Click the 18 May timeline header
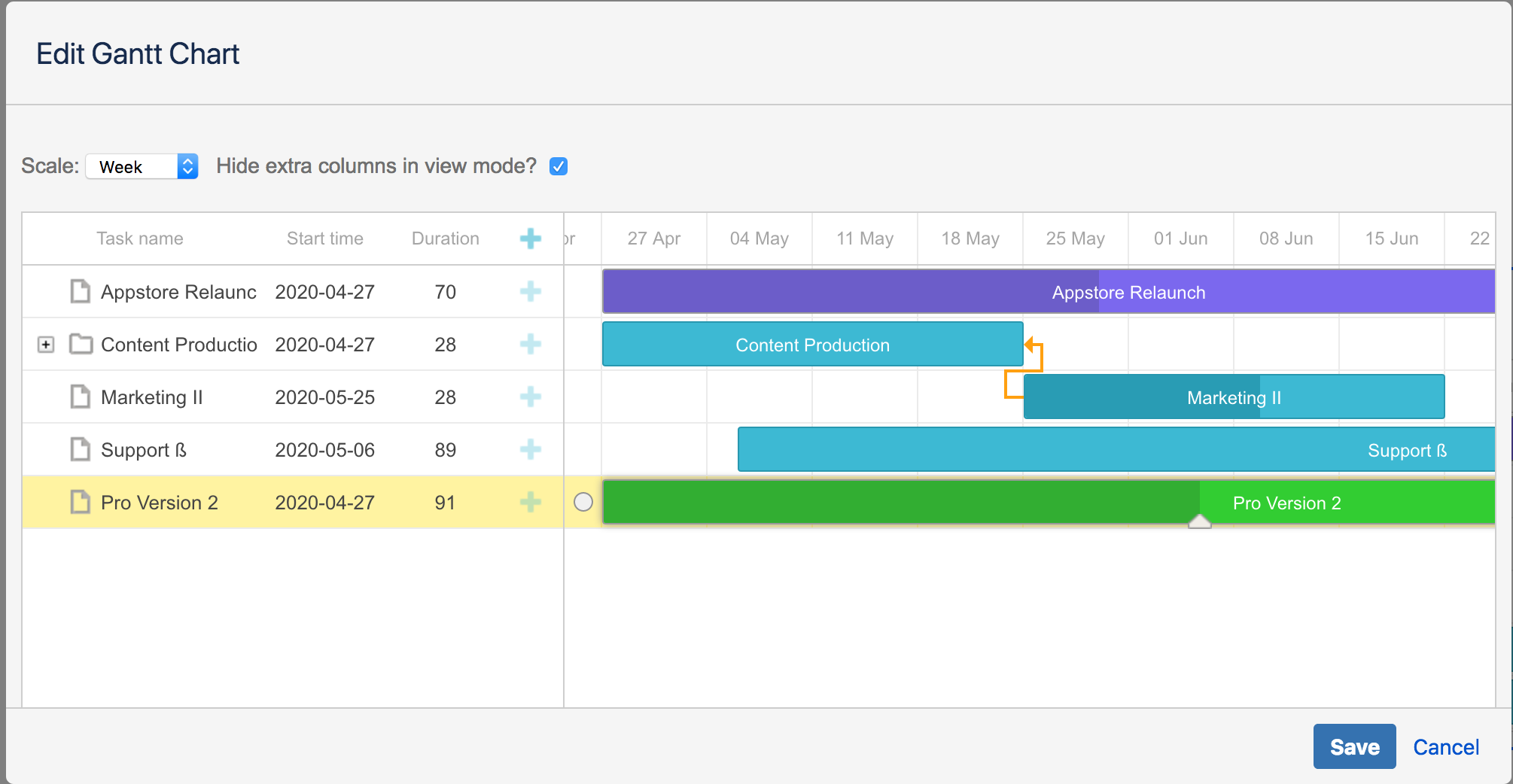 970,239
